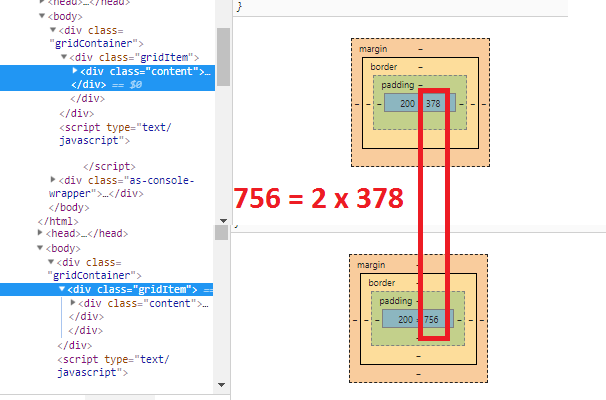
Task: Collapse lower gridContainer div node
Action: (x=51, y=262)
